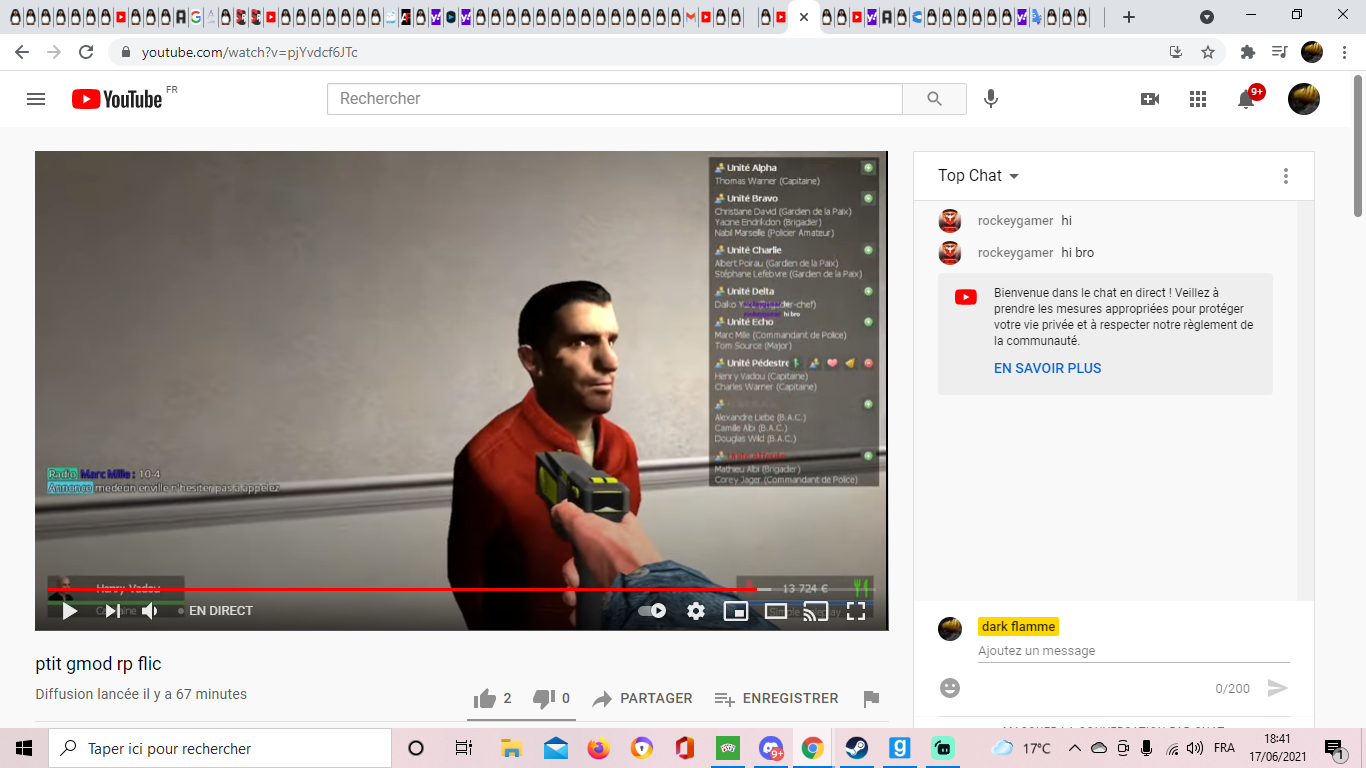
Task: Click the install app icon in address bar
Action: pyautogui.click(x=1176, y=52)
